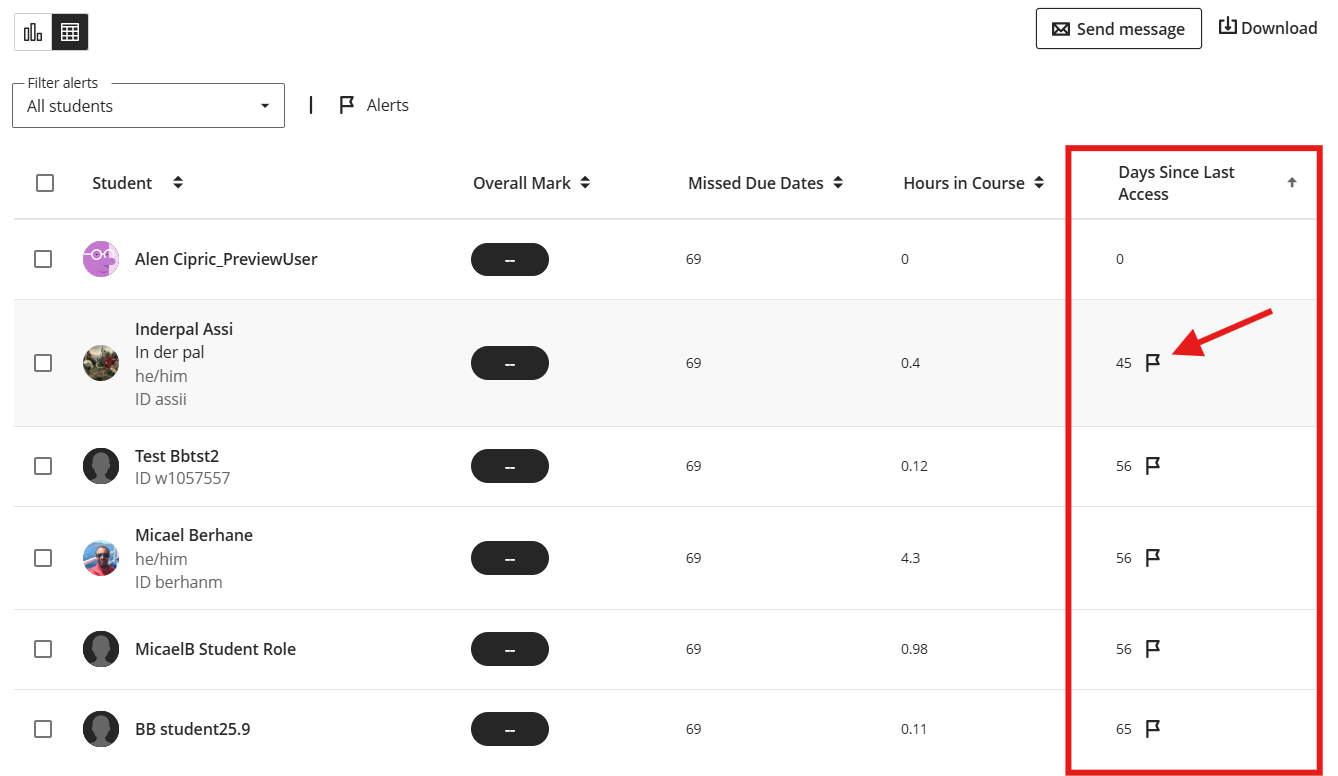Viewport: 1338px width, 776px height.
Task: Click Inderpal Assi's avatar picture
Action: [x=100, y=363]
